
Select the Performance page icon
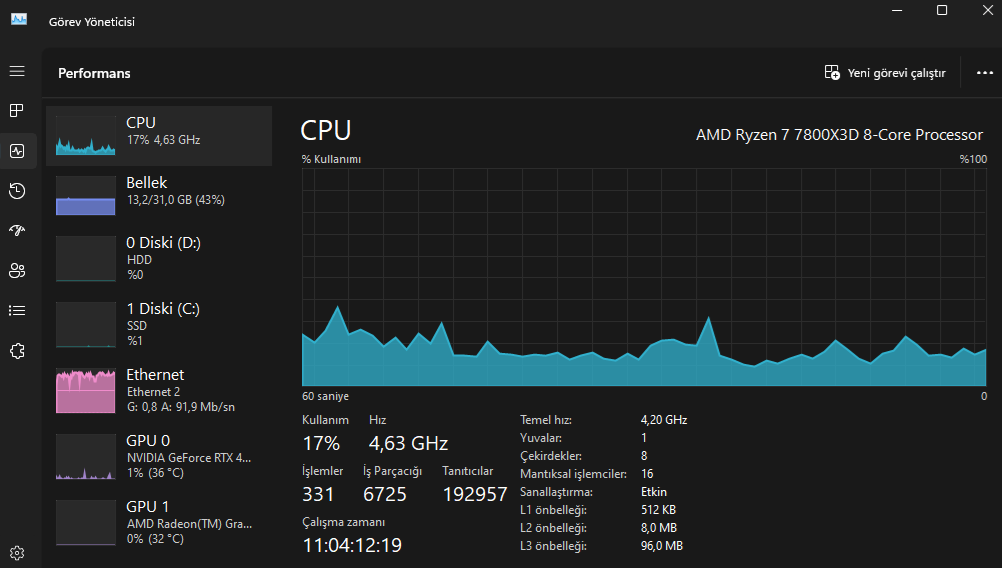[17, 151]
